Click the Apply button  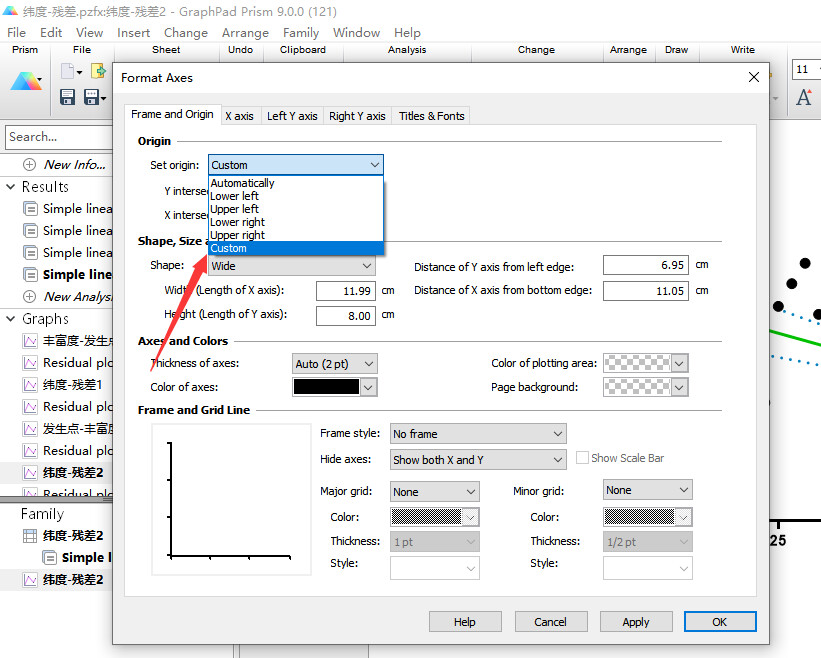coord(636,621)
